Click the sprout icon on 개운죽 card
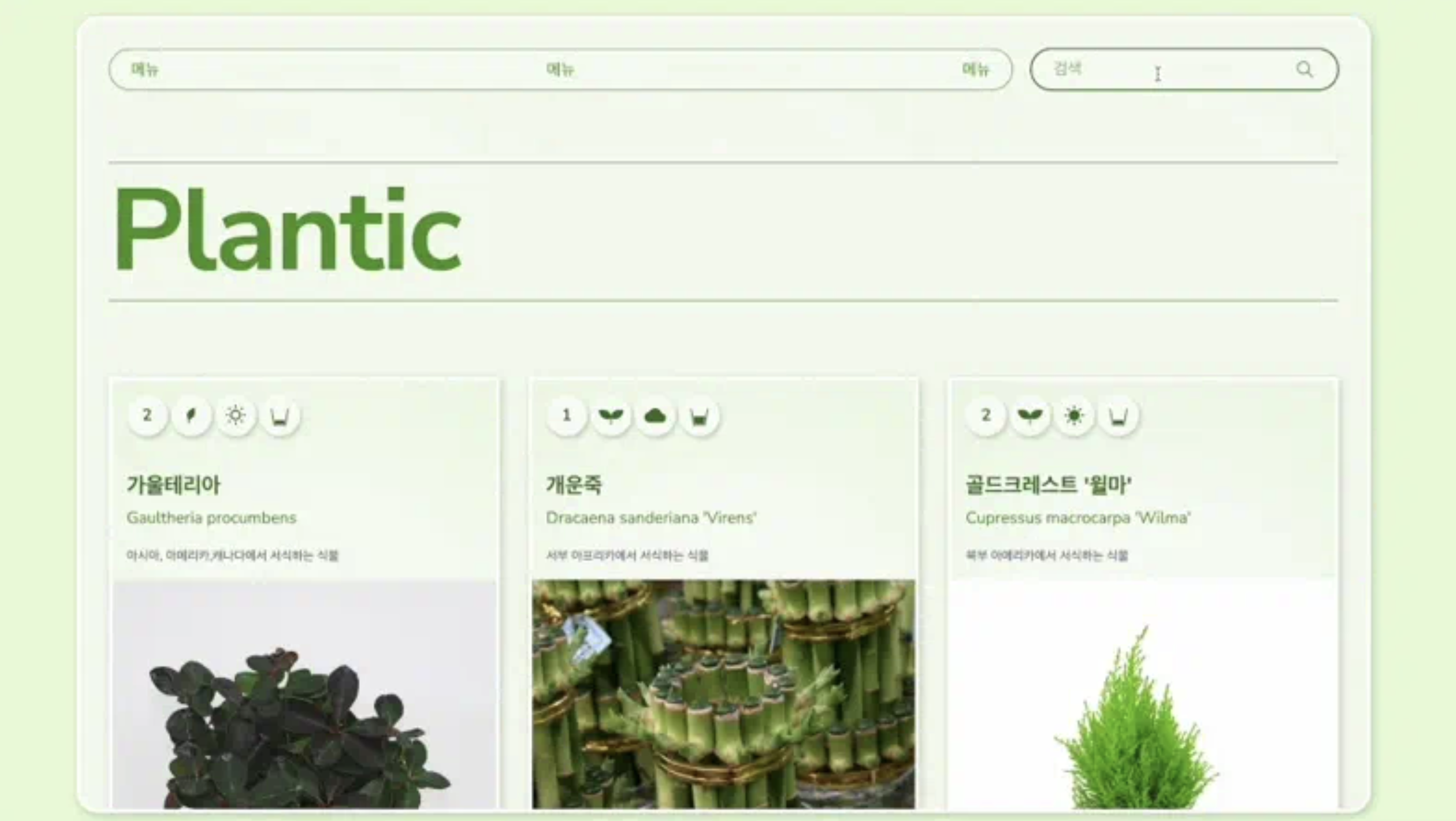 pyautogui.click(x=611, y=416)
